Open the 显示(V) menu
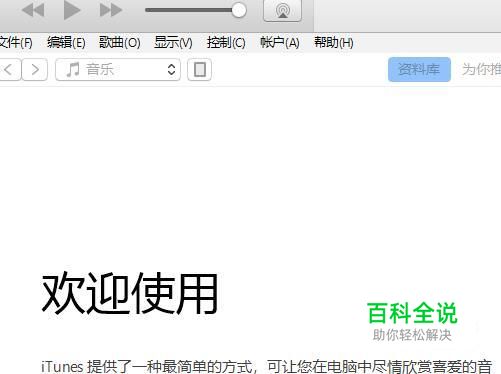This screenshot has height=374, width=501. 173,43
